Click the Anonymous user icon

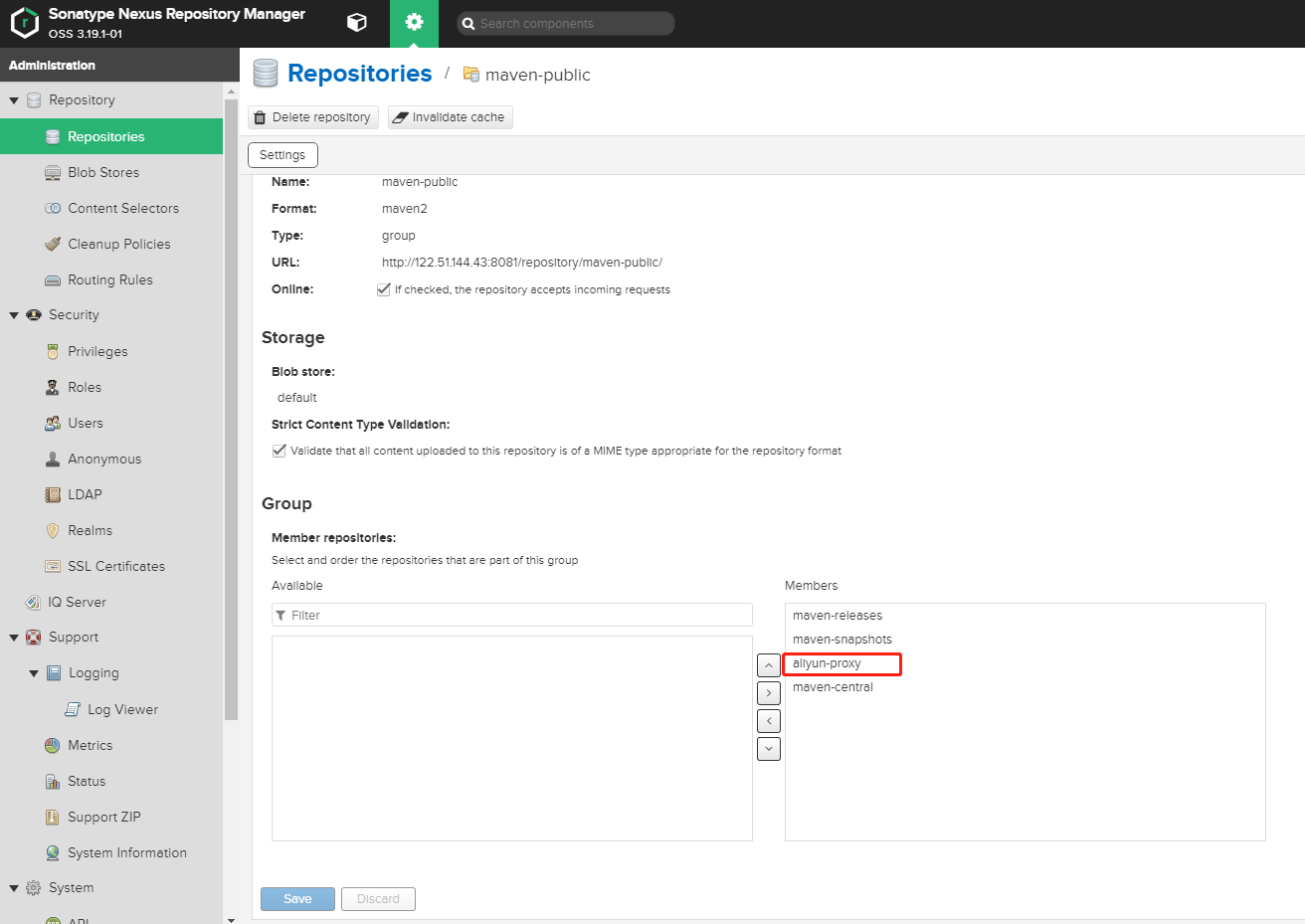[x=53, y=459]
